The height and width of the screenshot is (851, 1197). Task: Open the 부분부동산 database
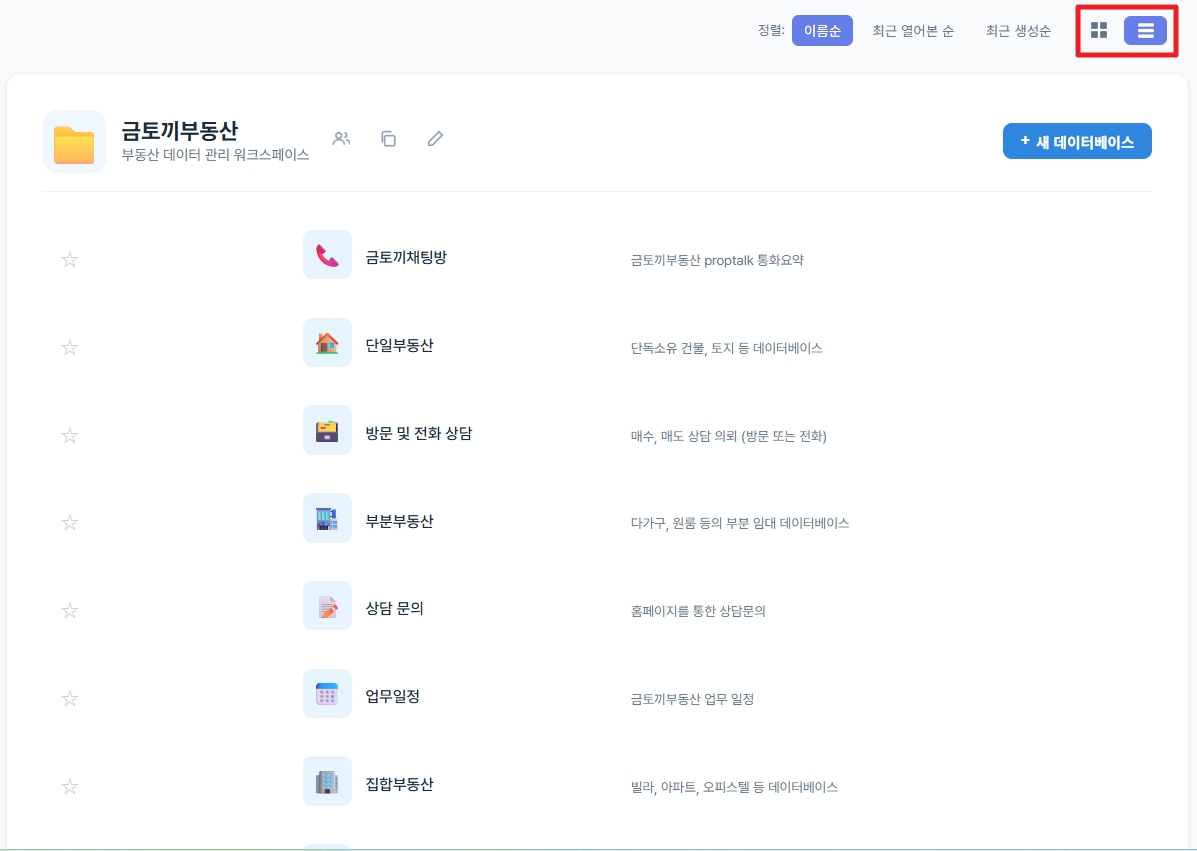[399, 521]
